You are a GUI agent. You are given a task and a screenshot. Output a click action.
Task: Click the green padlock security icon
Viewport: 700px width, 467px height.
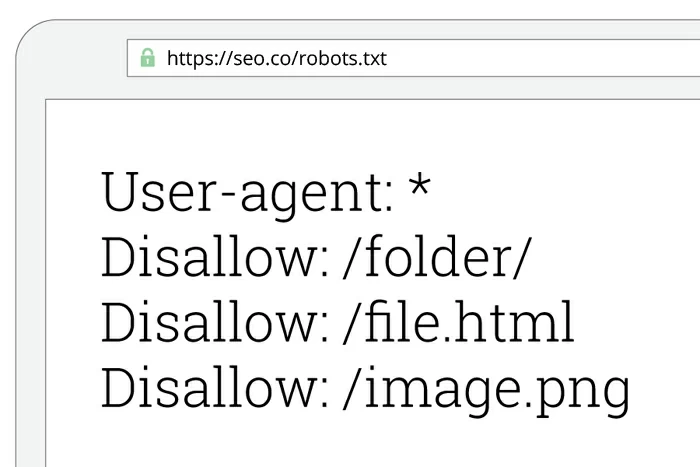(148, 59)
